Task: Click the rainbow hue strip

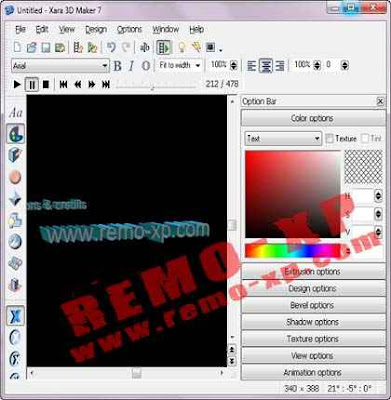Action: 293,251
